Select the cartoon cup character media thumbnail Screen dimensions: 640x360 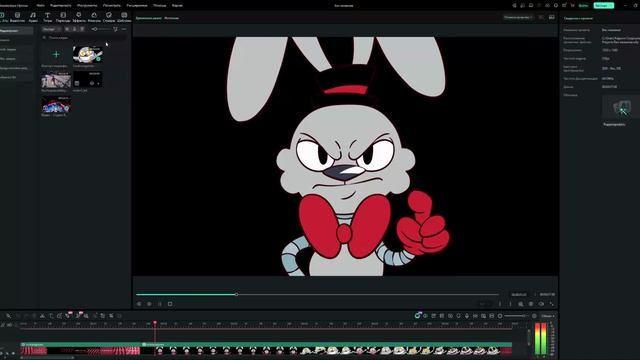tap(87, 55)
